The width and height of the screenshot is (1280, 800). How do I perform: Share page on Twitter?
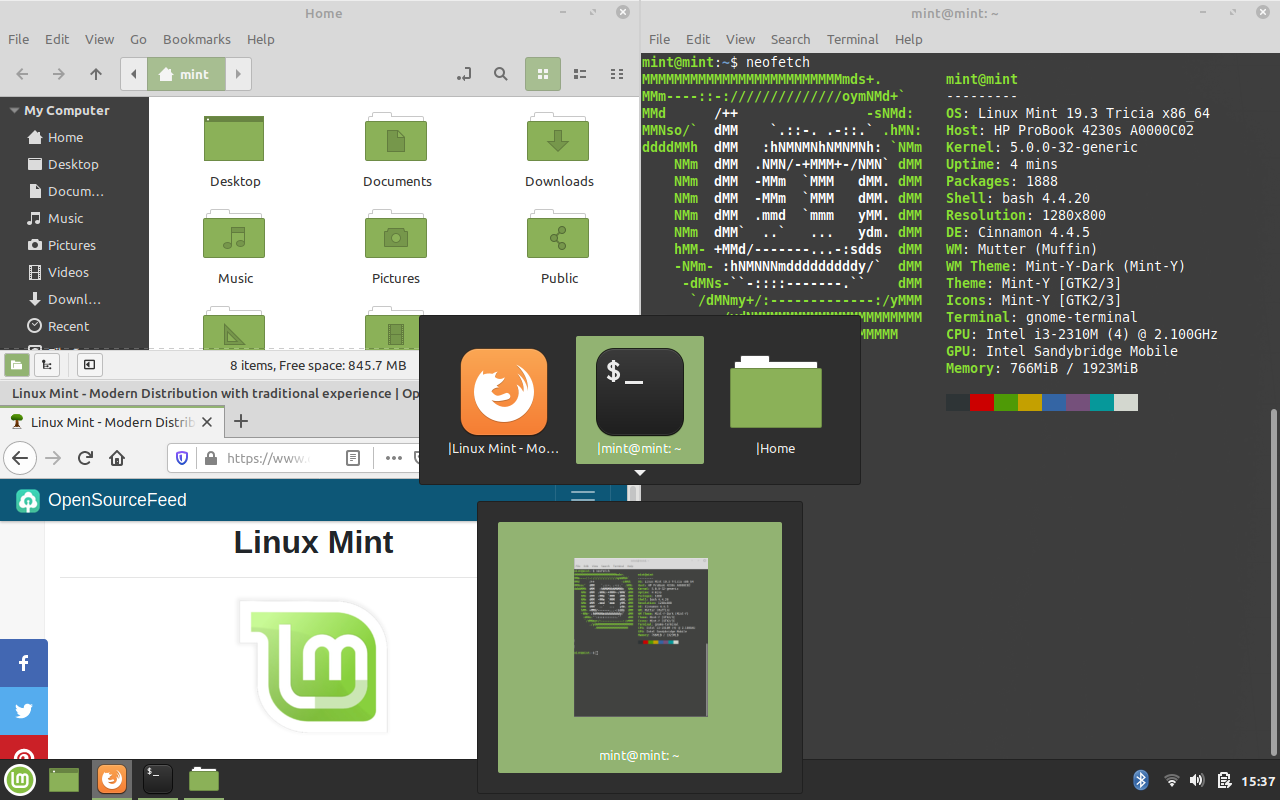pyautogui.click(x=24, y=711)
